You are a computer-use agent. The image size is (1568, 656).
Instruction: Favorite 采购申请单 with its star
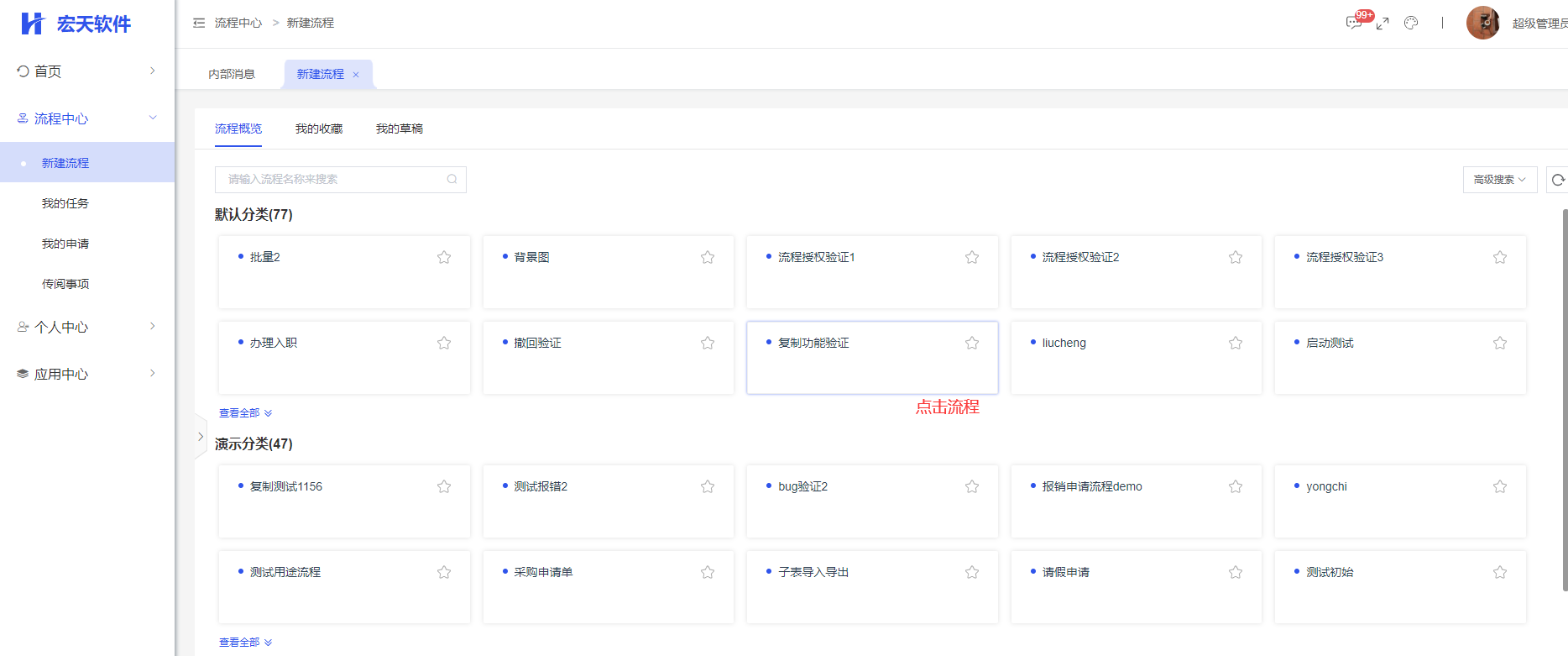[708, 572]
